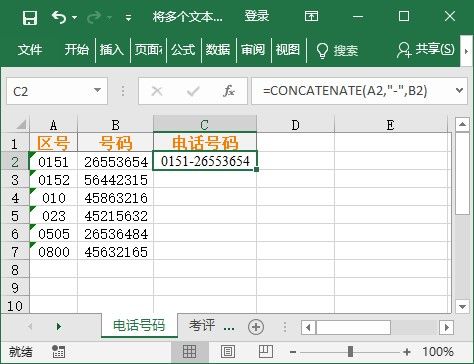Select cell containing 0151
Viewport: 474px width, 364px height.
(53, 162)
